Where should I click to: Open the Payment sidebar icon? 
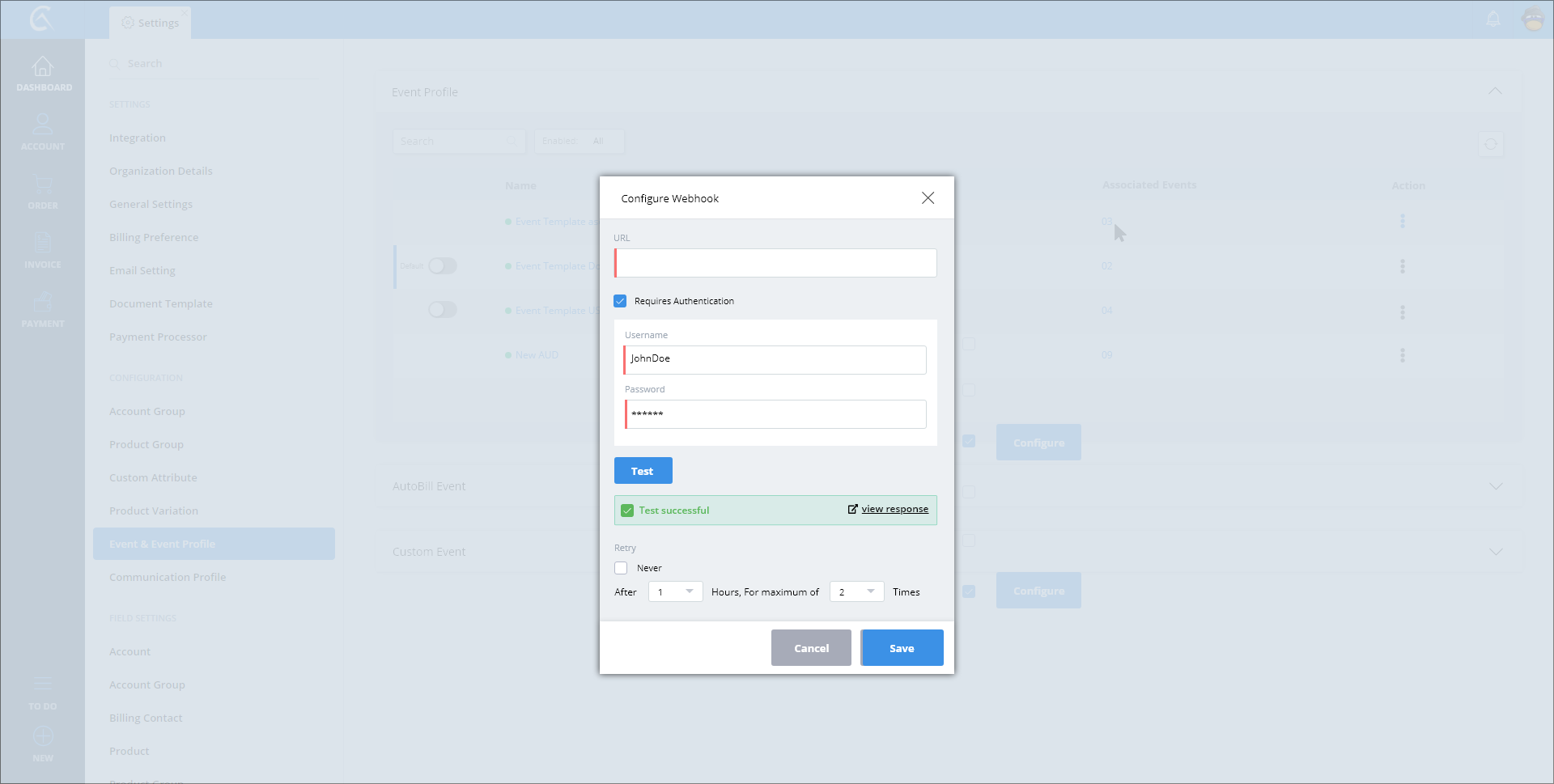(43, 303)
